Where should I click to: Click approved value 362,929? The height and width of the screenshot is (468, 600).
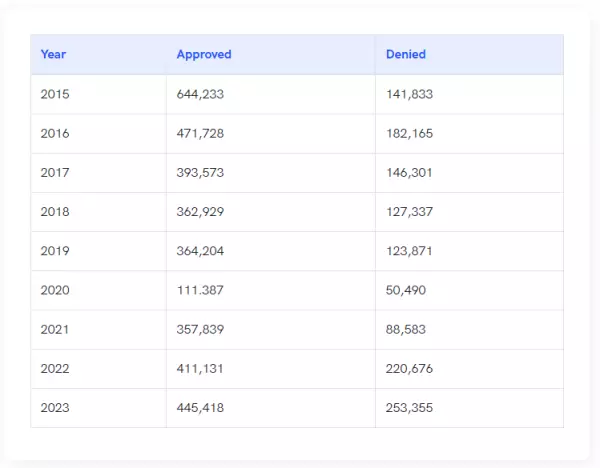pyautogui.click(x=200, y=212)
